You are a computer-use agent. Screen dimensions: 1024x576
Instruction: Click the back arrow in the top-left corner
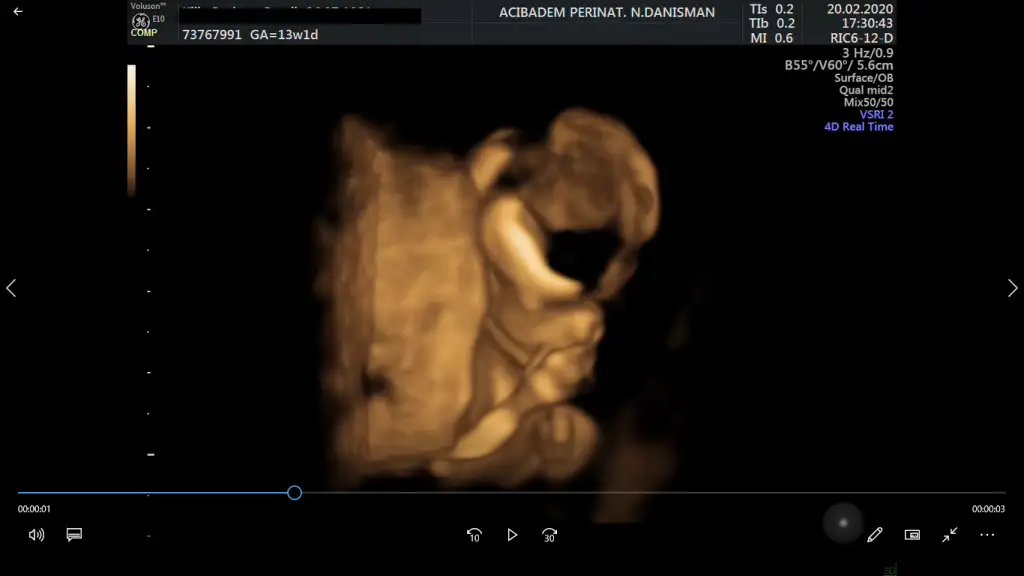pyautogui.click(x=17, y=12)
